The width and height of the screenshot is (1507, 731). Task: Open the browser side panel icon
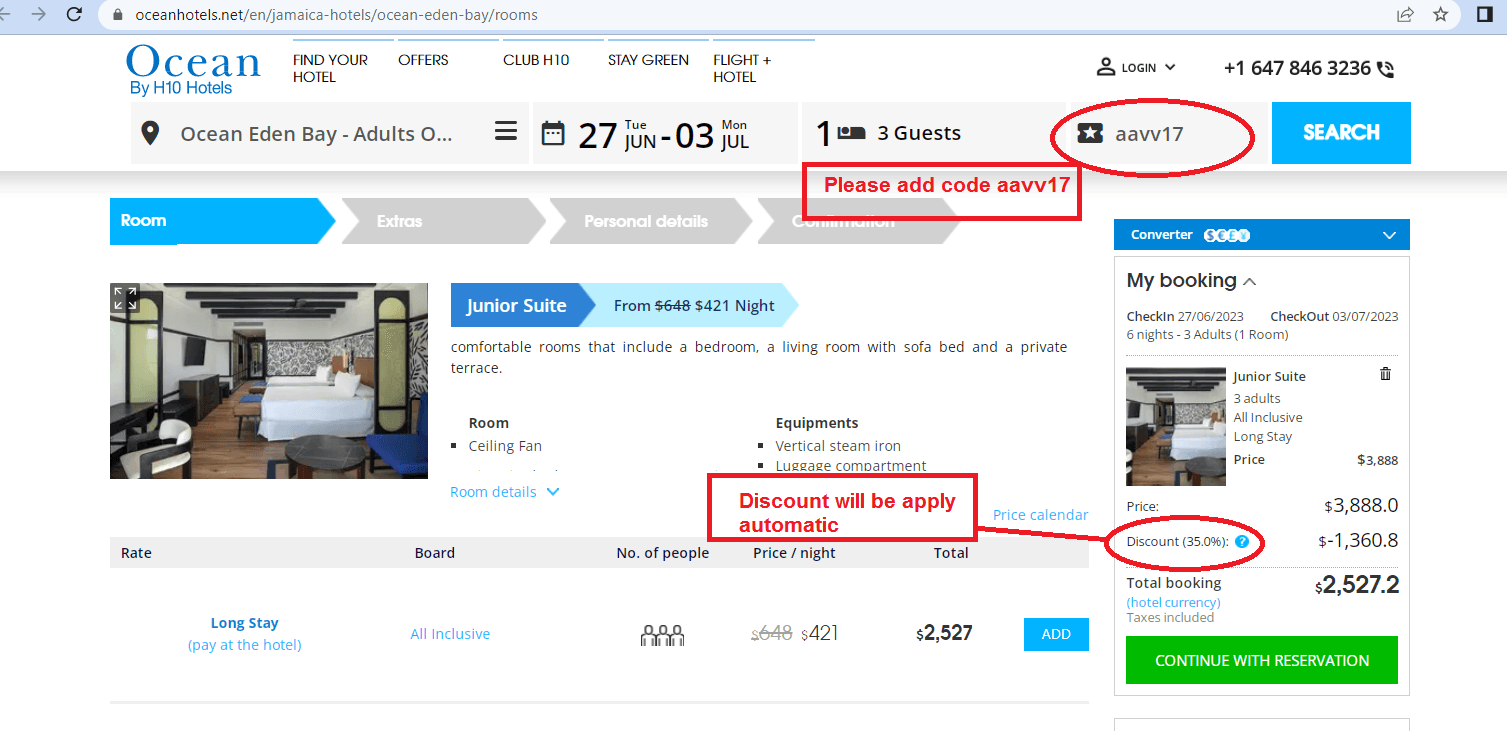1484,14
